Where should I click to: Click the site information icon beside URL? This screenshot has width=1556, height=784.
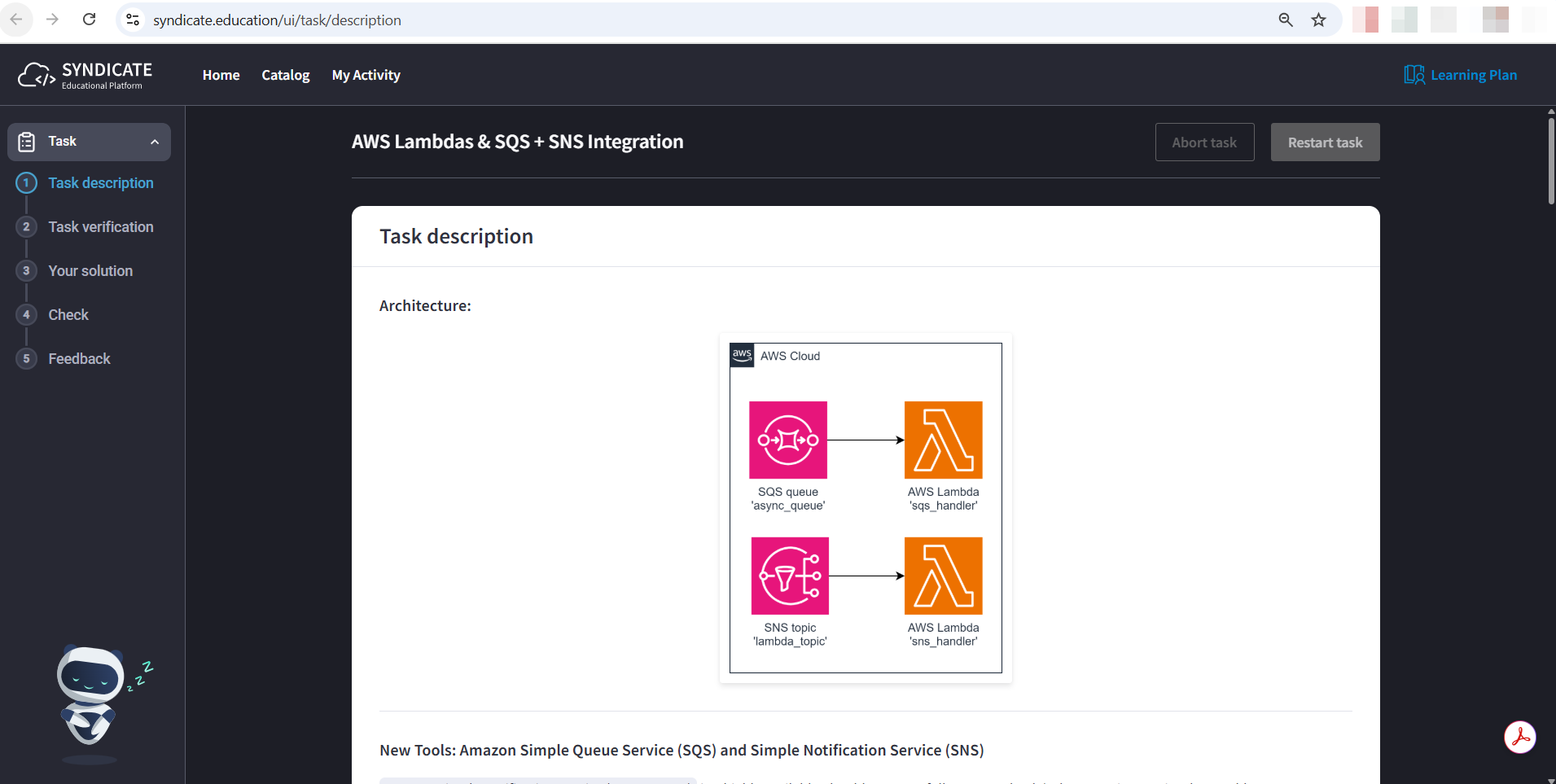click(x=133, y=20)
